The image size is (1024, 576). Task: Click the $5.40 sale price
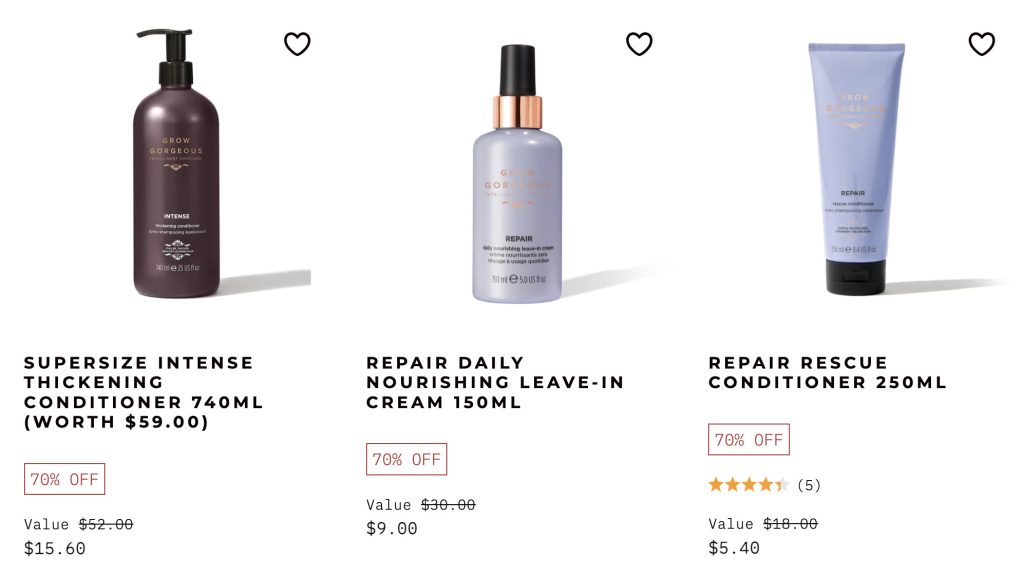coord(734,548)
